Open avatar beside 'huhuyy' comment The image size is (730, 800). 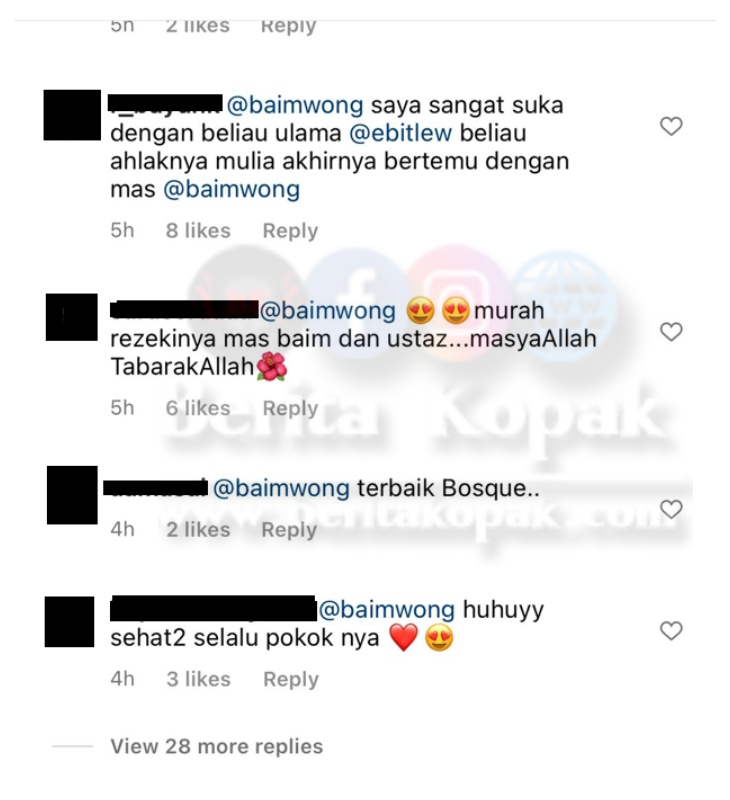click(69, 621)
